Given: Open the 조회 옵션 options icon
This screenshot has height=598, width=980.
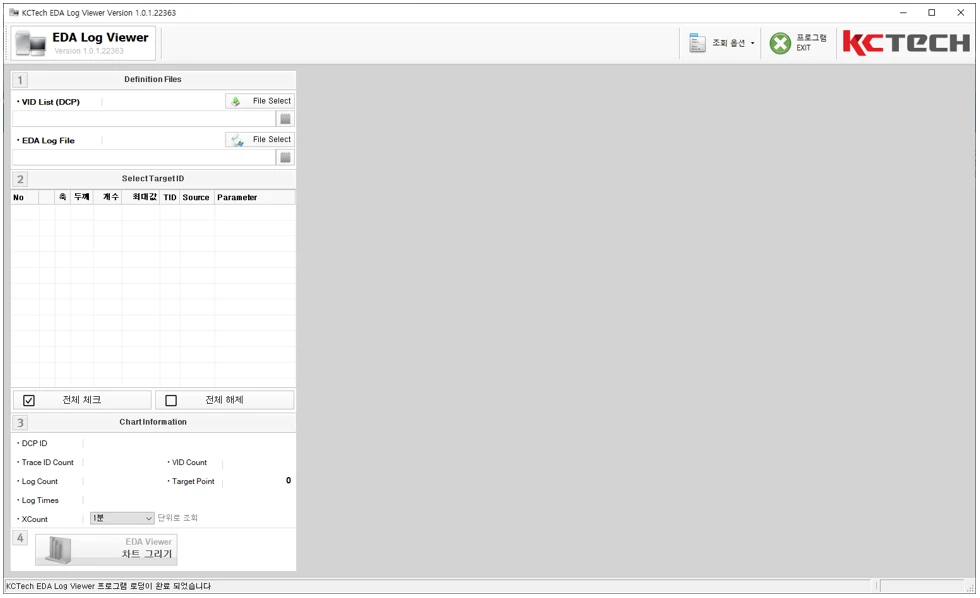Looking at the screenshot, I should coord(697,43).
